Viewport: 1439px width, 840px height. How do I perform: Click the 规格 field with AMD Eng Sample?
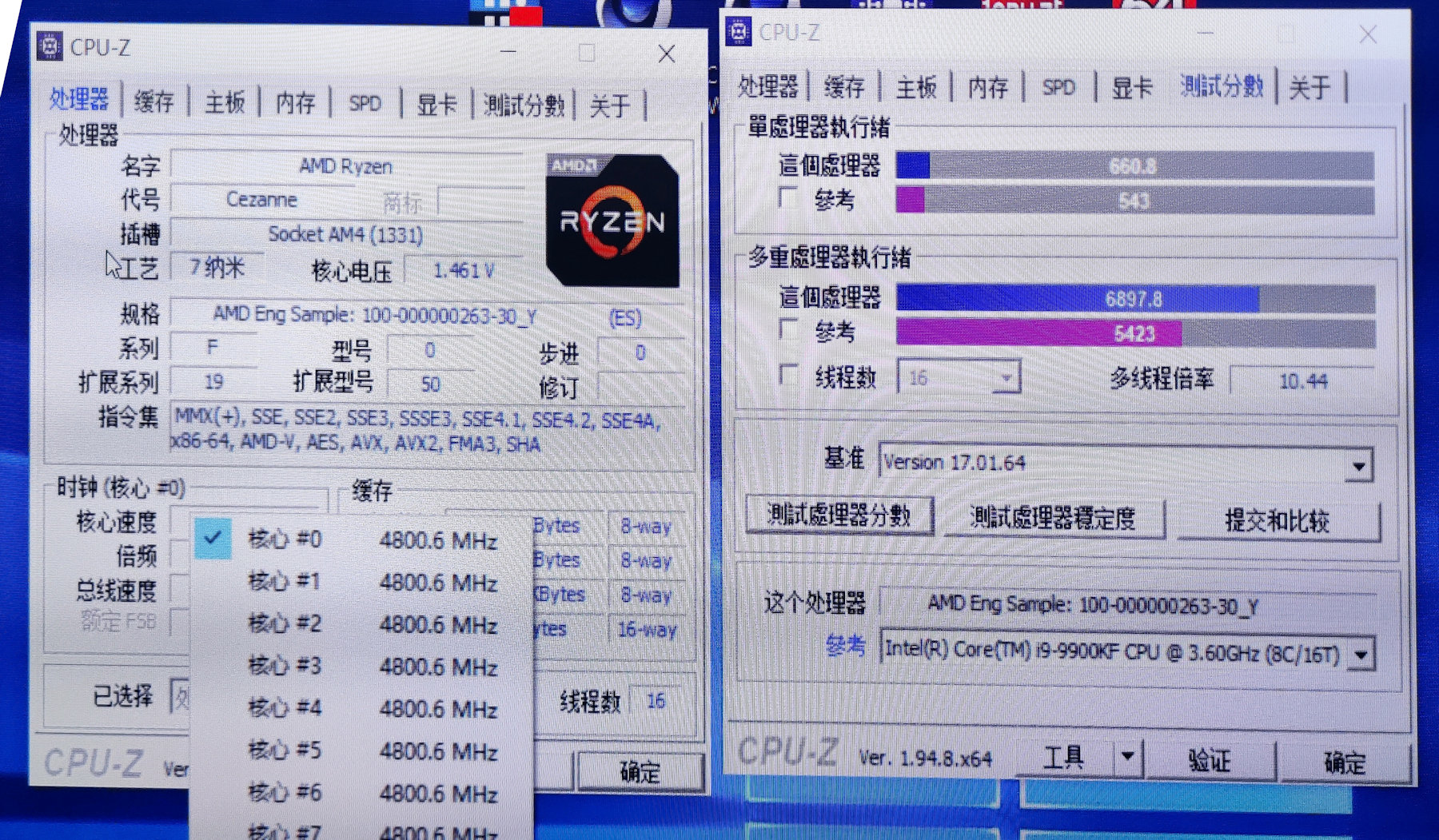428,316
